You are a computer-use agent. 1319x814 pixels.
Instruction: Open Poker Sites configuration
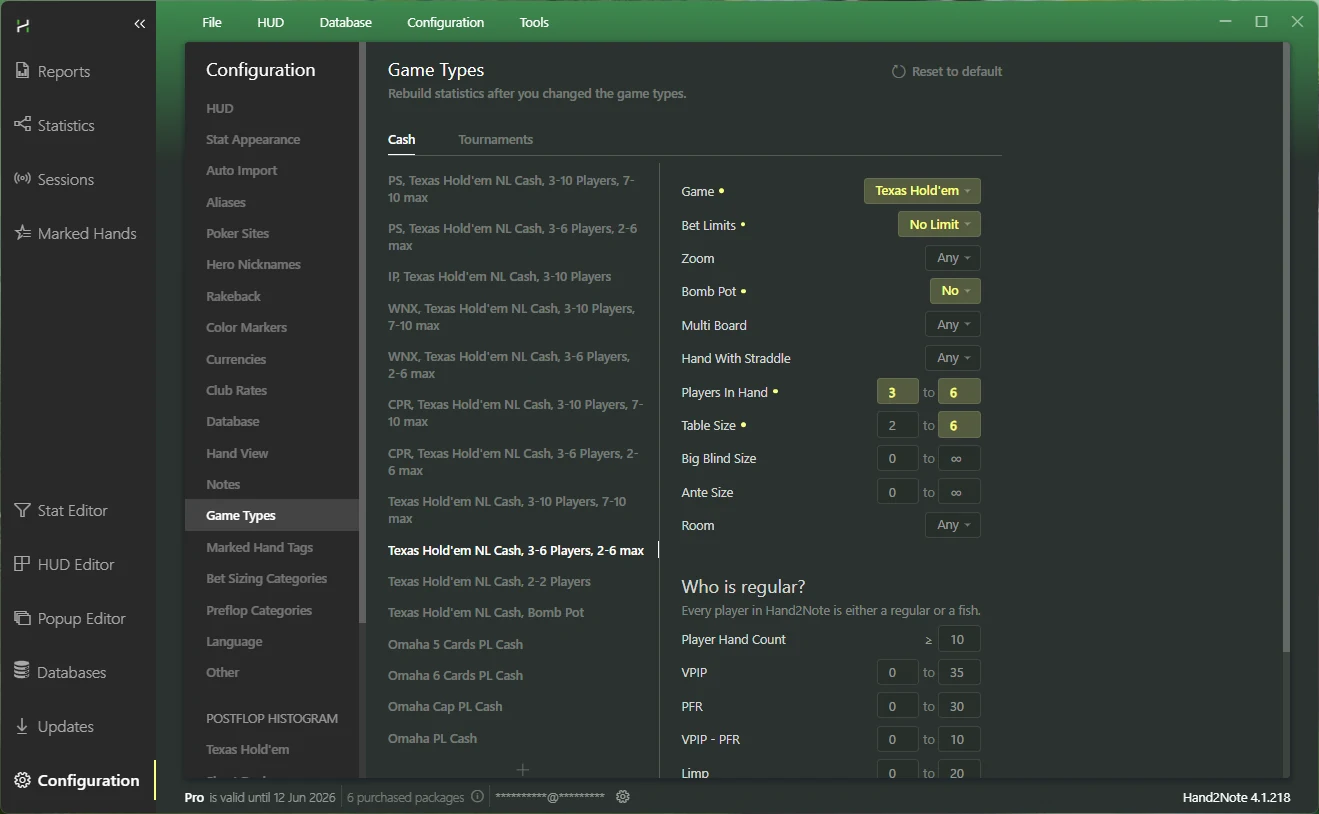point(238,234)
